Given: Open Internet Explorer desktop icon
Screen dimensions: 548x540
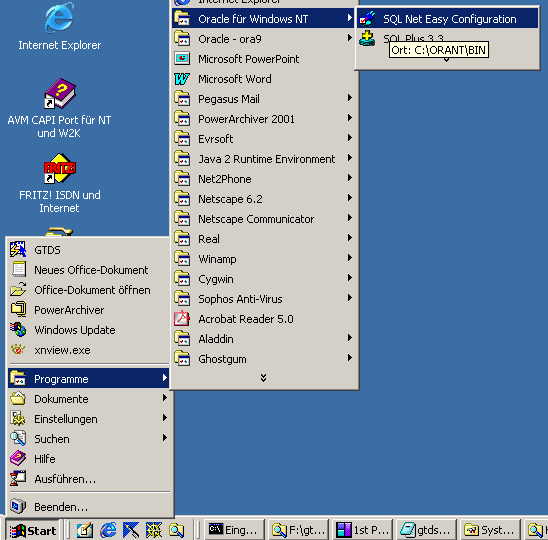Looking at the screenshot, I should pyautogui.click(x=59, y=17).
